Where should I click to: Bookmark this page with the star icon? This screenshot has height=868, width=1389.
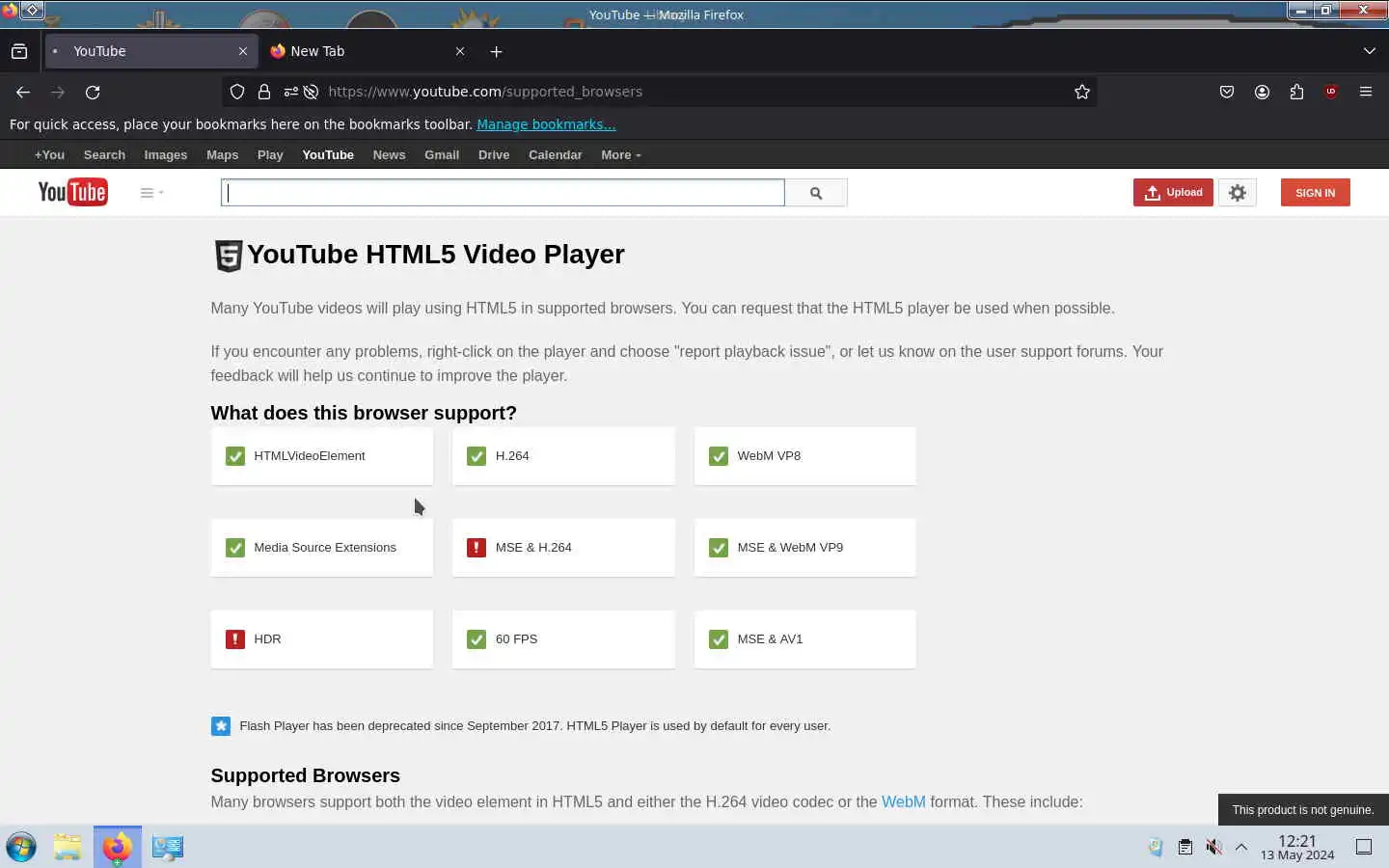pyautogui.click(x=1082, y=92)
